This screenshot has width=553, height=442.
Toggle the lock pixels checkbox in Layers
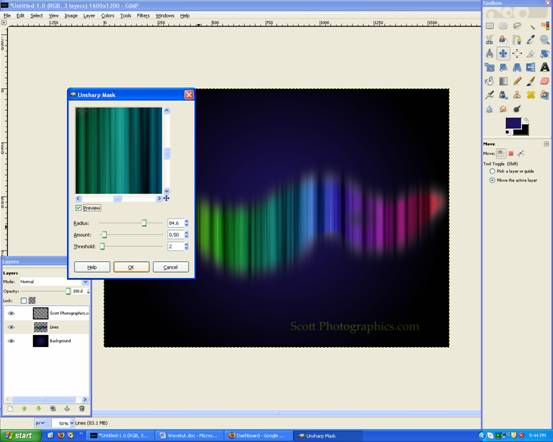tap(24, 301)
